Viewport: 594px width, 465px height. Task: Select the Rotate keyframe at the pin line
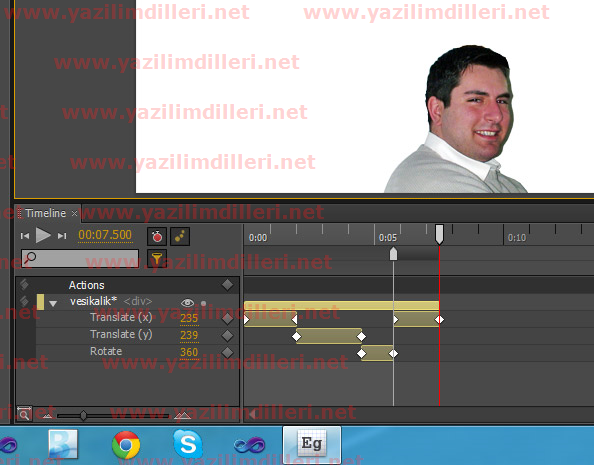(394, 354)
